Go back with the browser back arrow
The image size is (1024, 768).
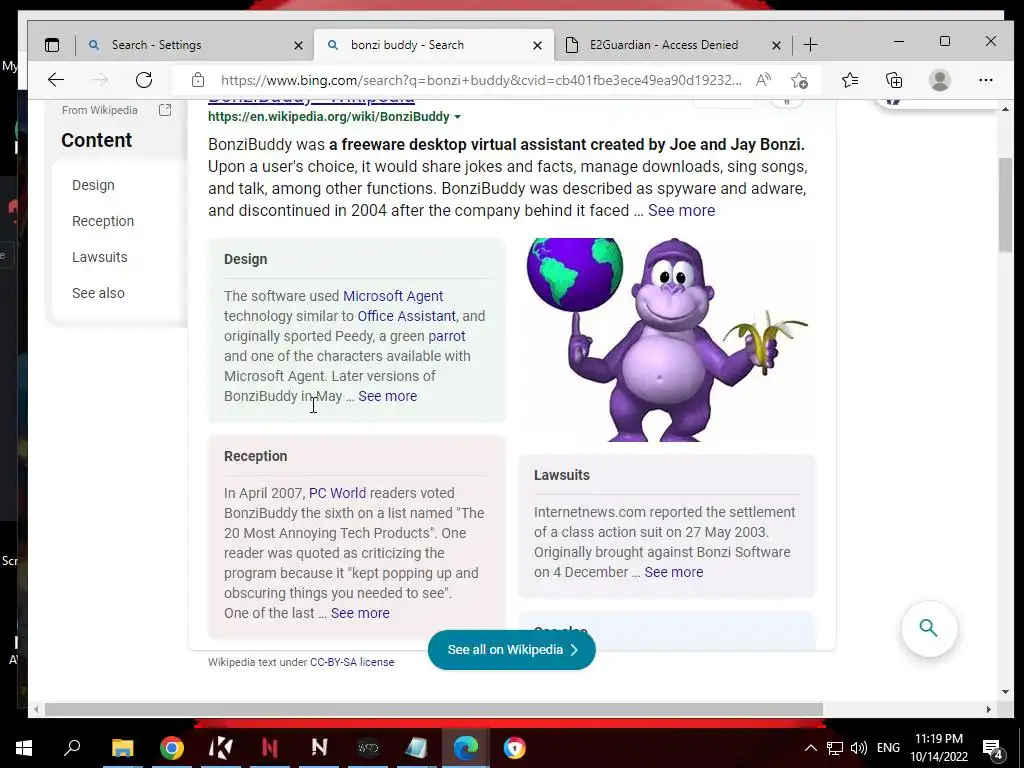[x=56, y=80]
